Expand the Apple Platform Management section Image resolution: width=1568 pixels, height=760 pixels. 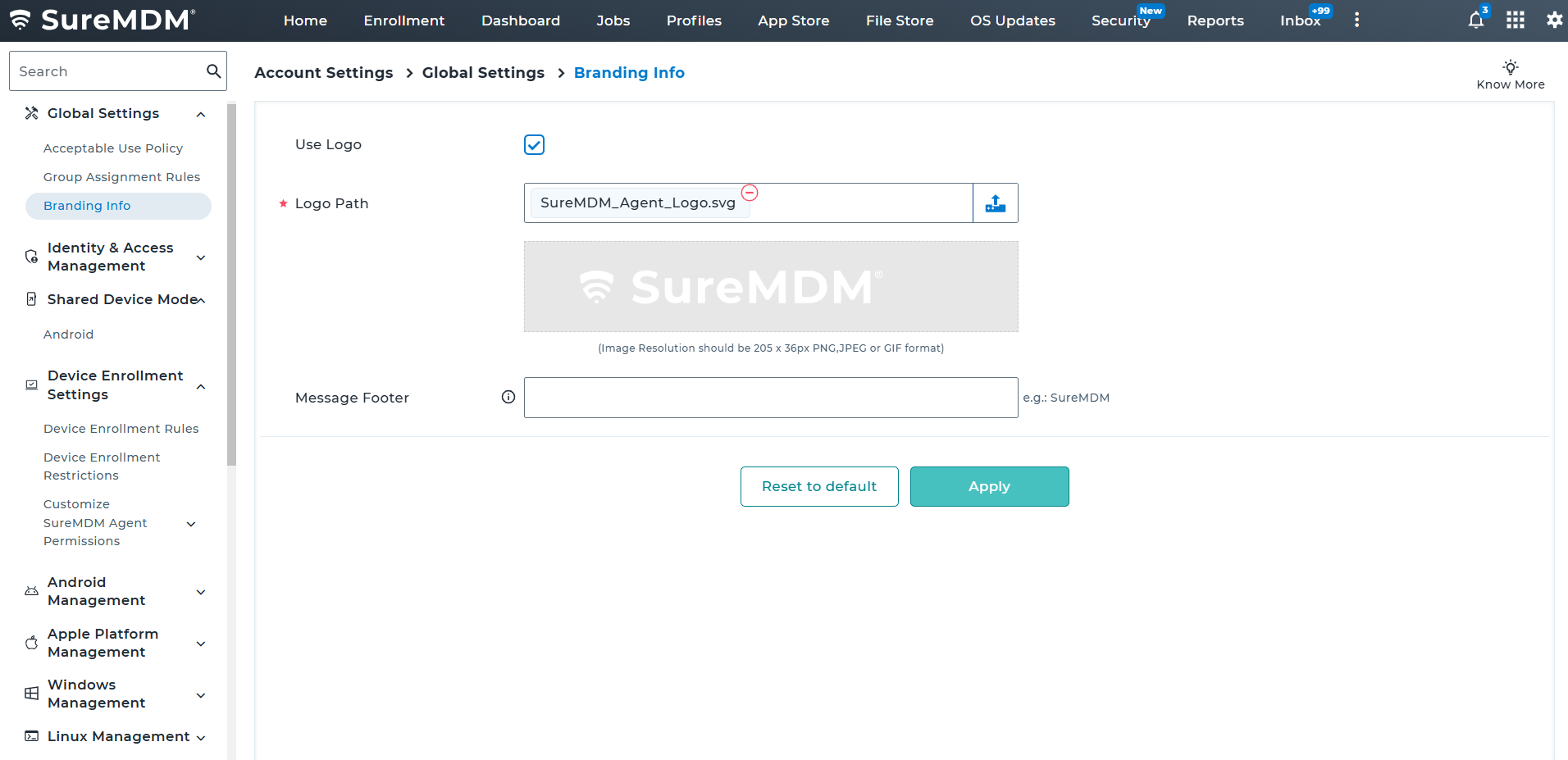pyautogui.click(x=201, y=644)
